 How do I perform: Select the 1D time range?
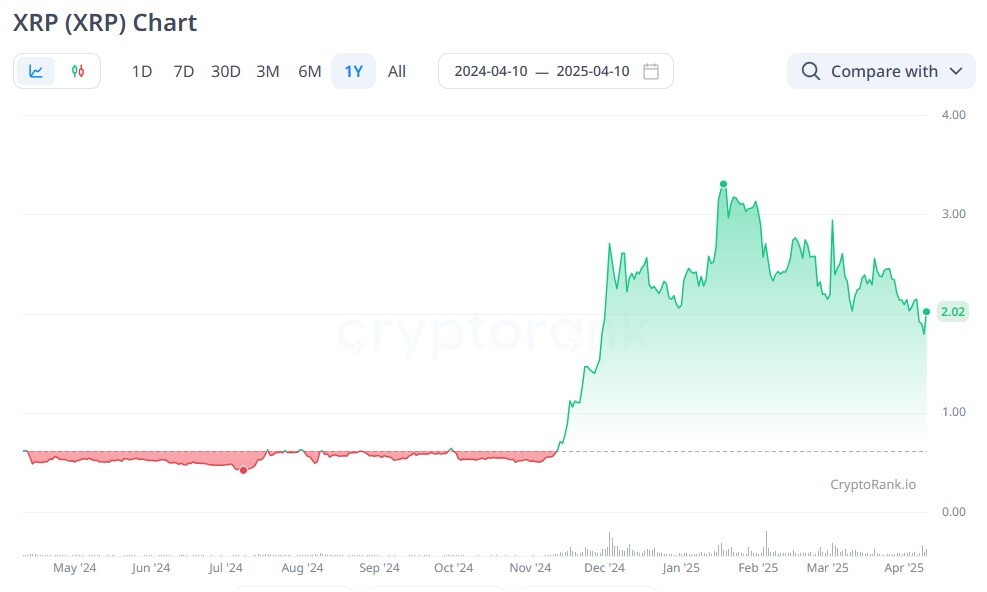142,71
